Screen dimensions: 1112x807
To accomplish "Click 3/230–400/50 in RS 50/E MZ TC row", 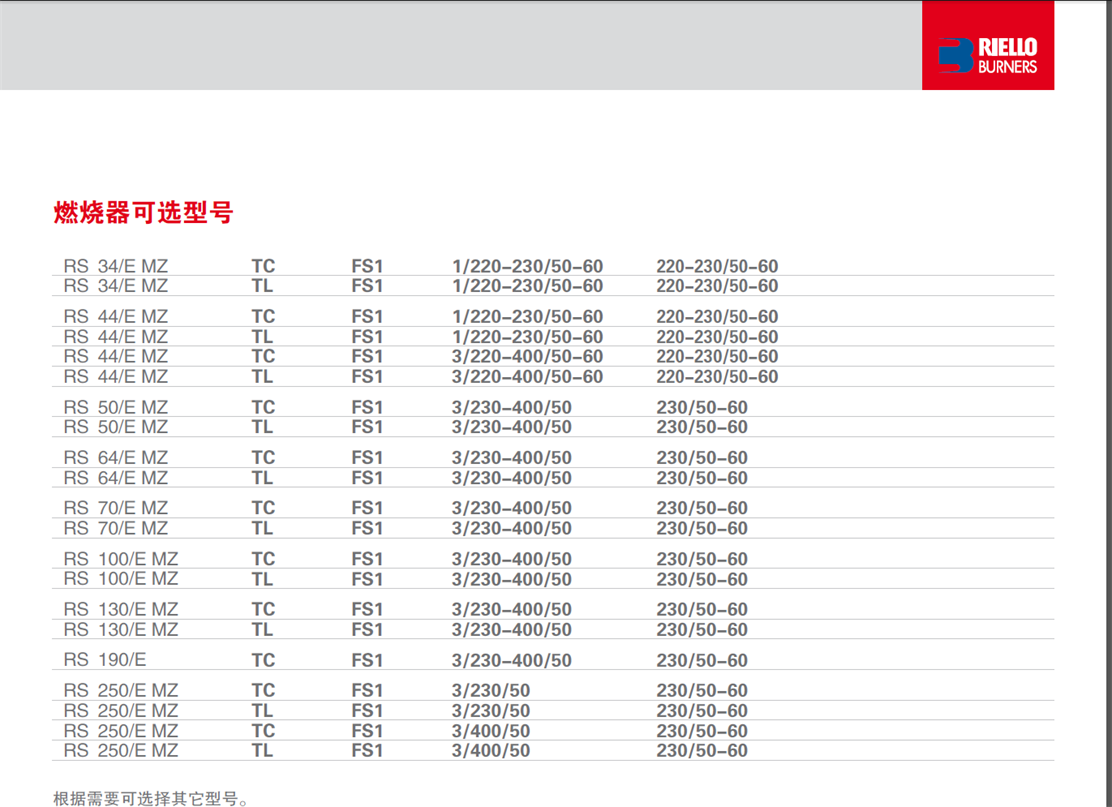I will click(512, 408).
